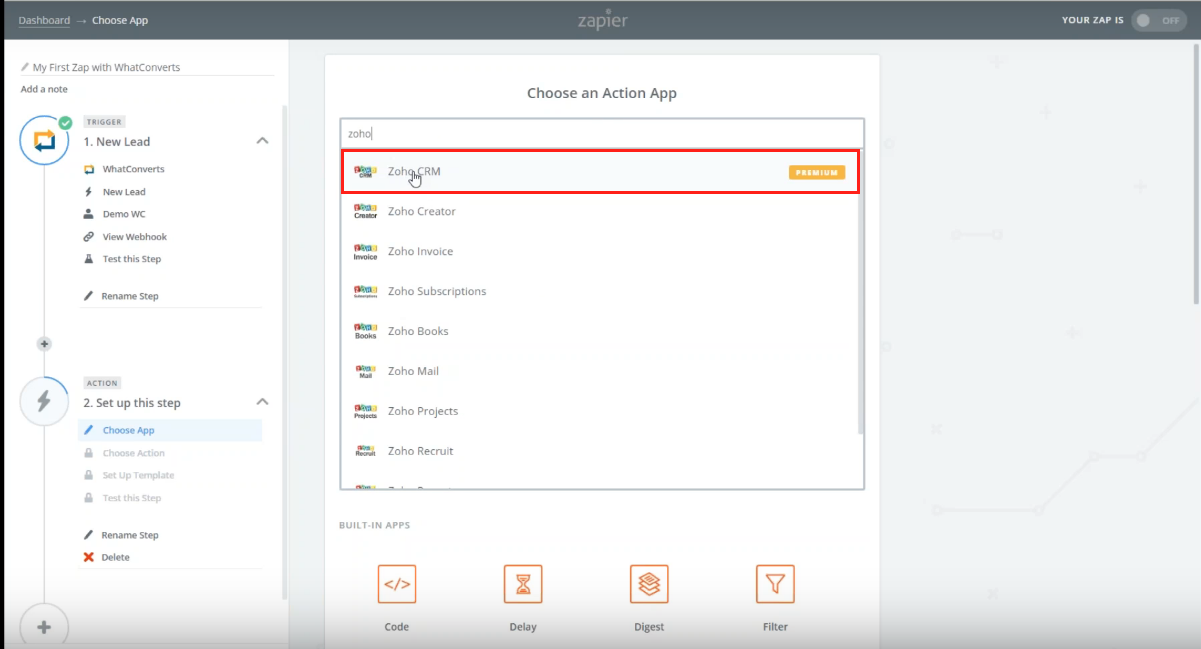Toggle the Your Zap Is OFF switch

point(1158,20)
